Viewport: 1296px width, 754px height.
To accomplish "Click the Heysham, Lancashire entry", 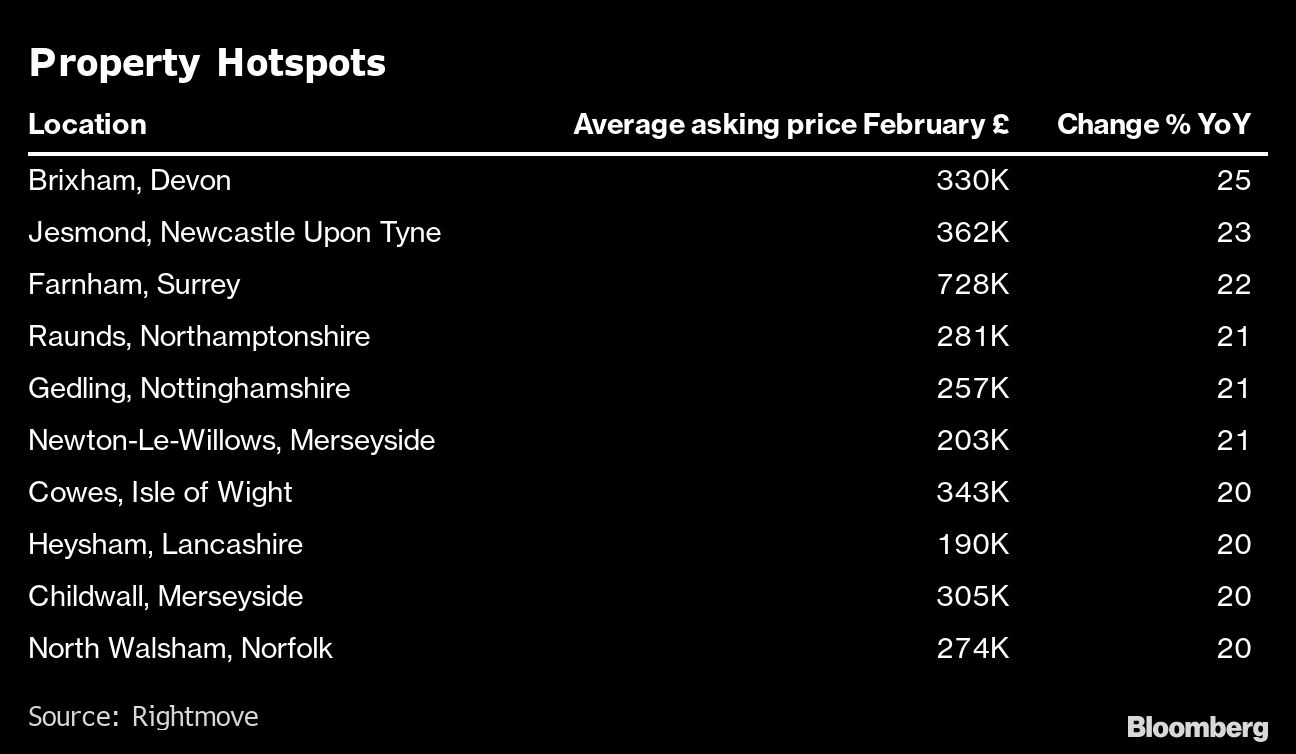I will tap(165, 545).
